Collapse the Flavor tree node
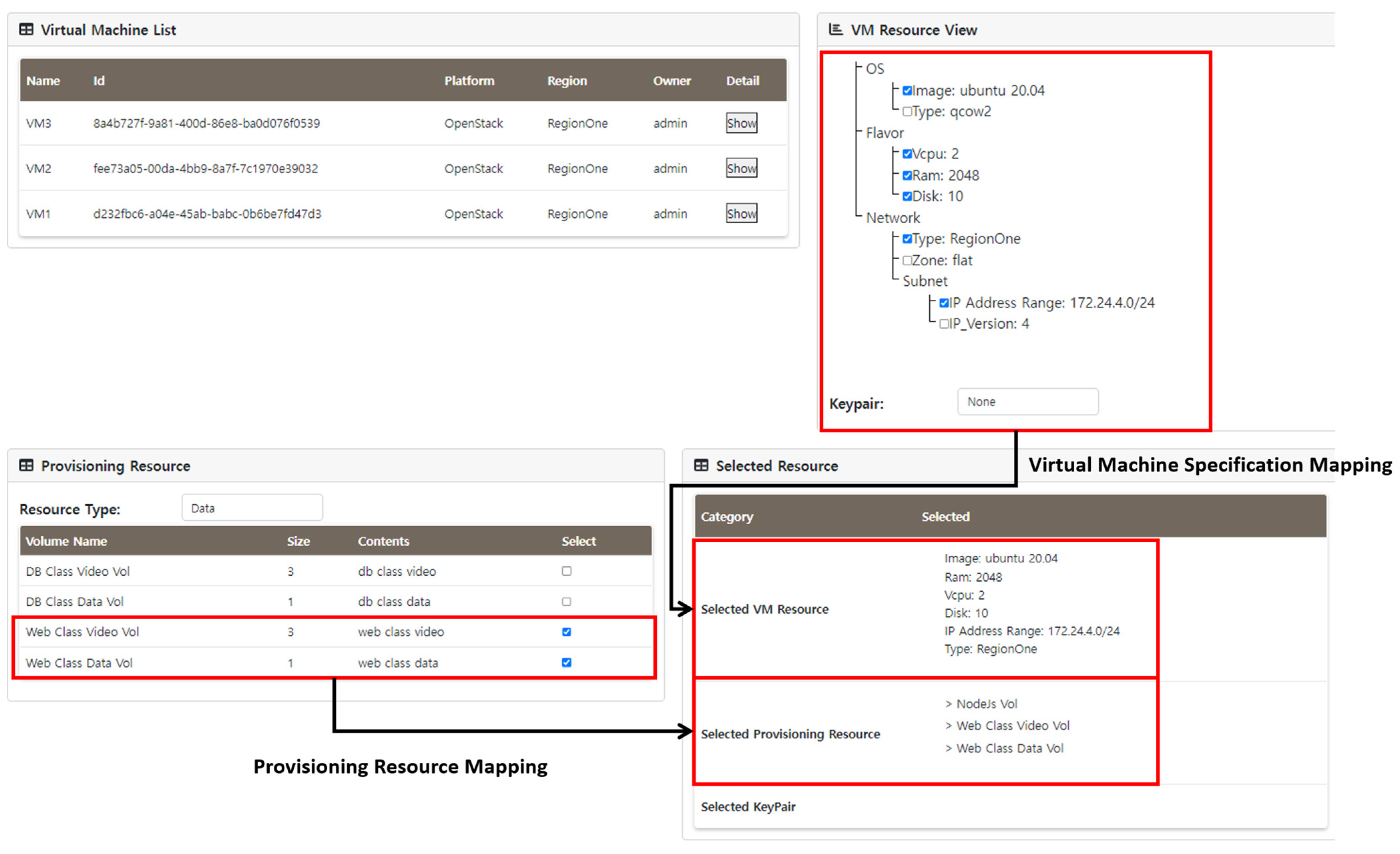 884,133
